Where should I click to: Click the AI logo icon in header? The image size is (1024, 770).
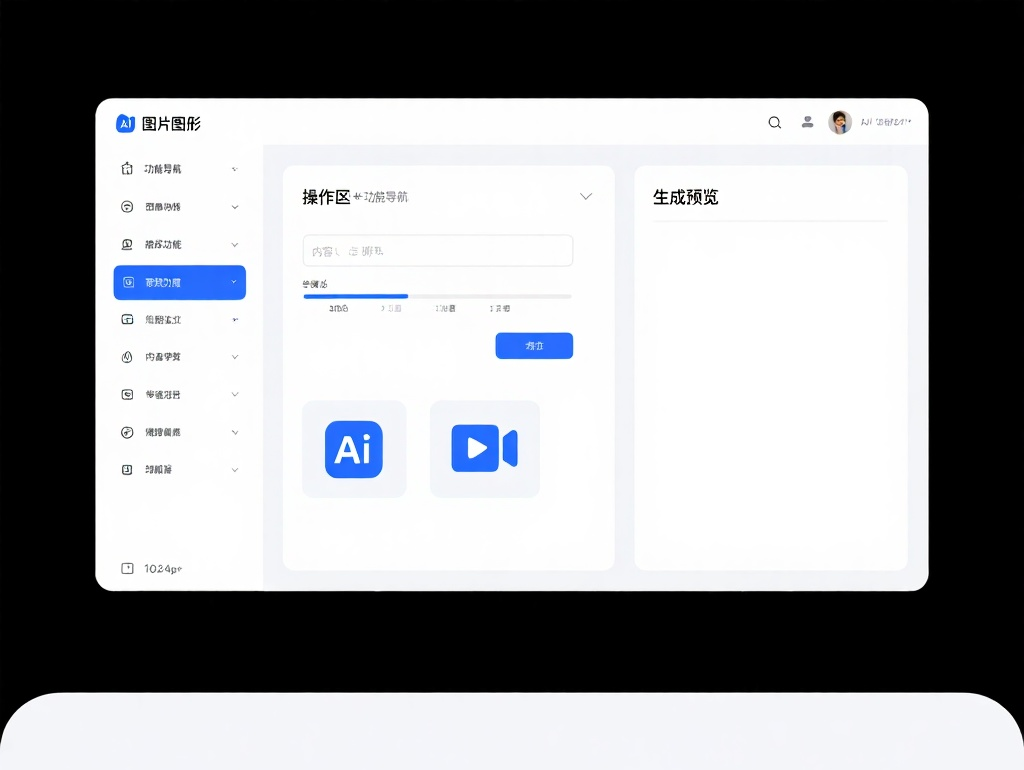(x=124, y=123)
